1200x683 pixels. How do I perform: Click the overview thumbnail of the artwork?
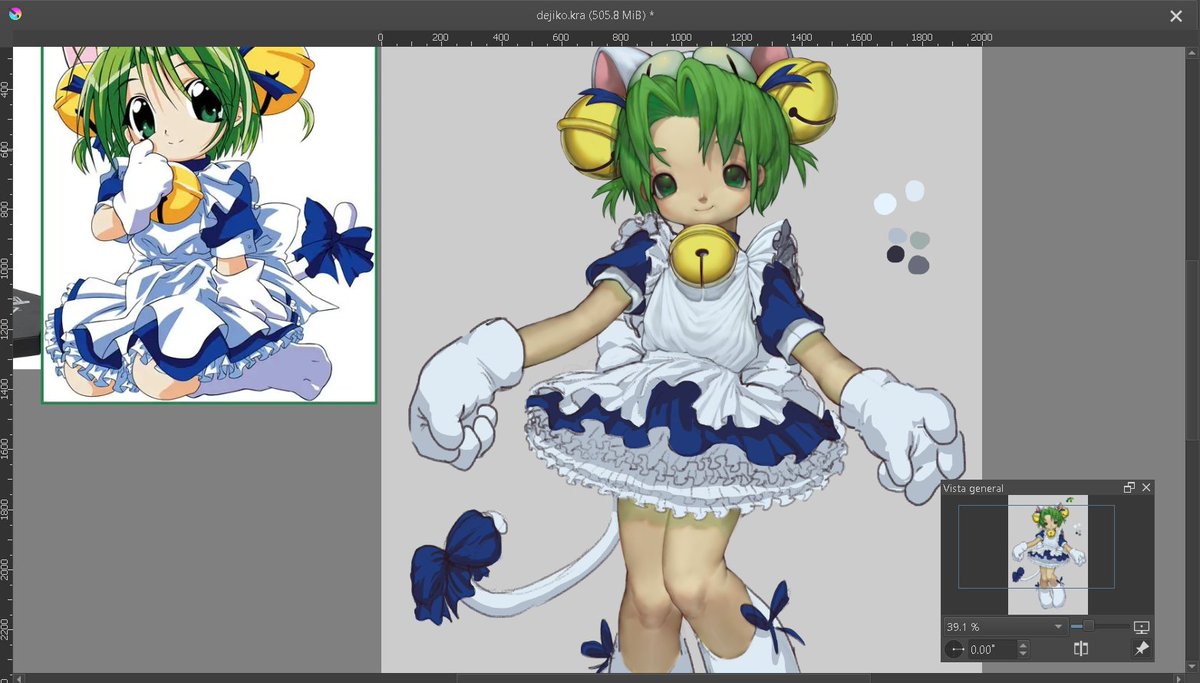1047,555
